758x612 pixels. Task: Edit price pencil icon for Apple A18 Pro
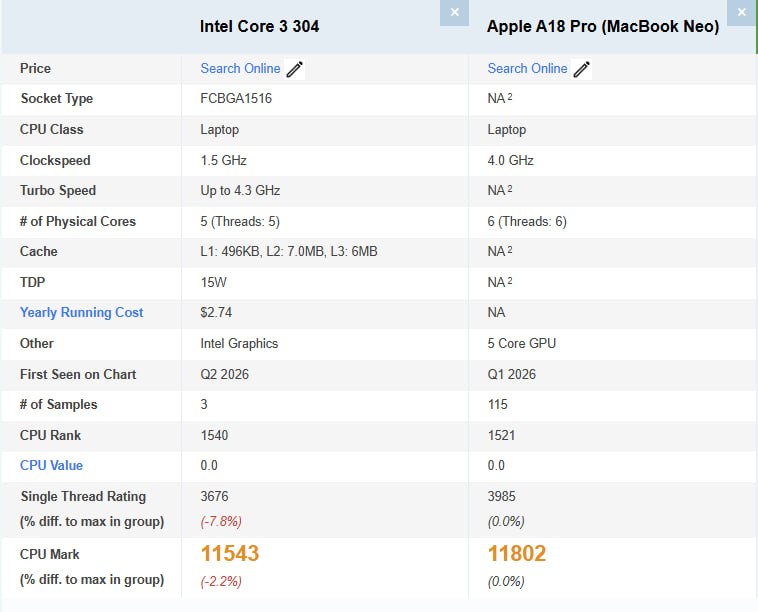pos(582,69)
